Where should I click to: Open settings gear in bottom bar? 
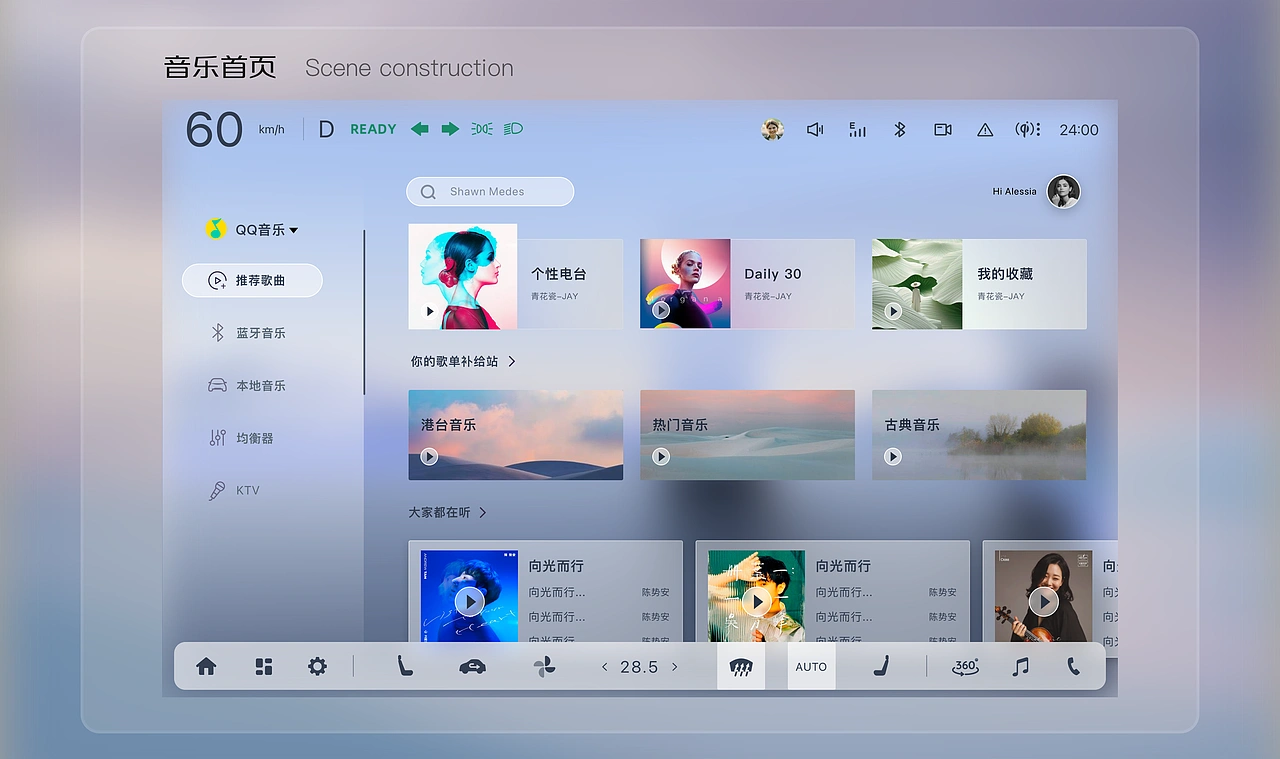317,667
